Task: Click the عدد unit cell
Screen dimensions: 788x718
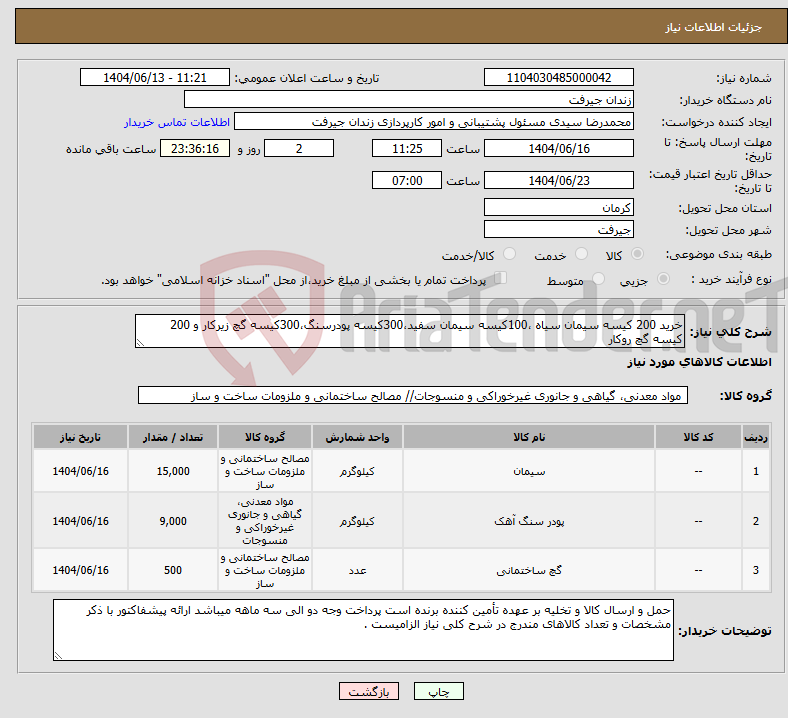Action: pyautogui.click(x=357, y=570)
